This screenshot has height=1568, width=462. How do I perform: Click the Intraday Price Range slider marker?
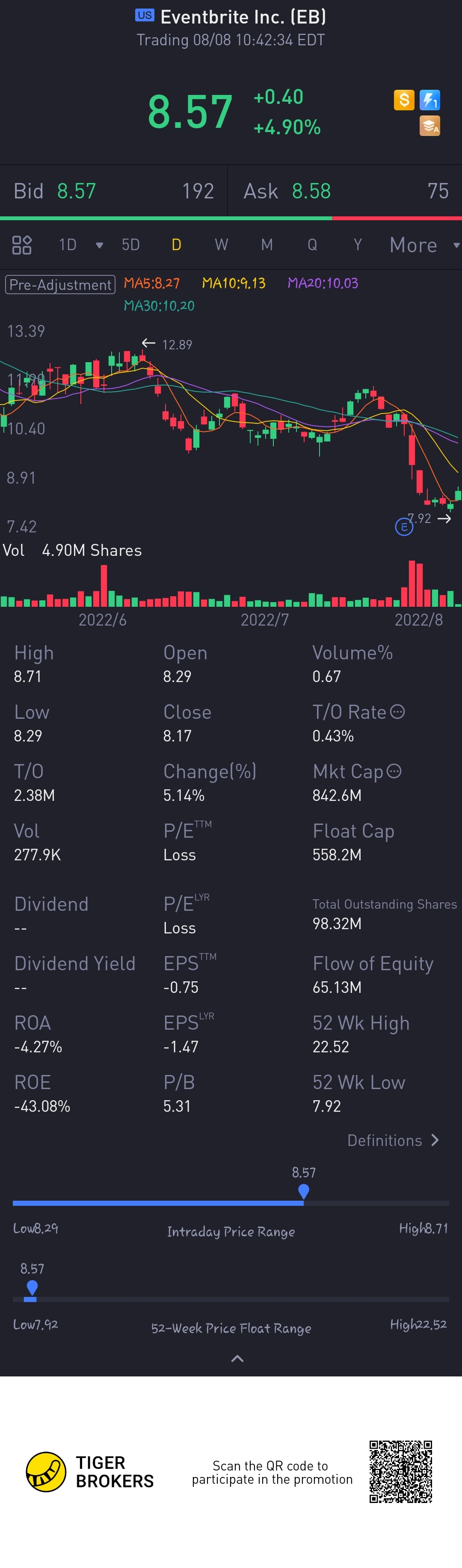click(304, 1191)
